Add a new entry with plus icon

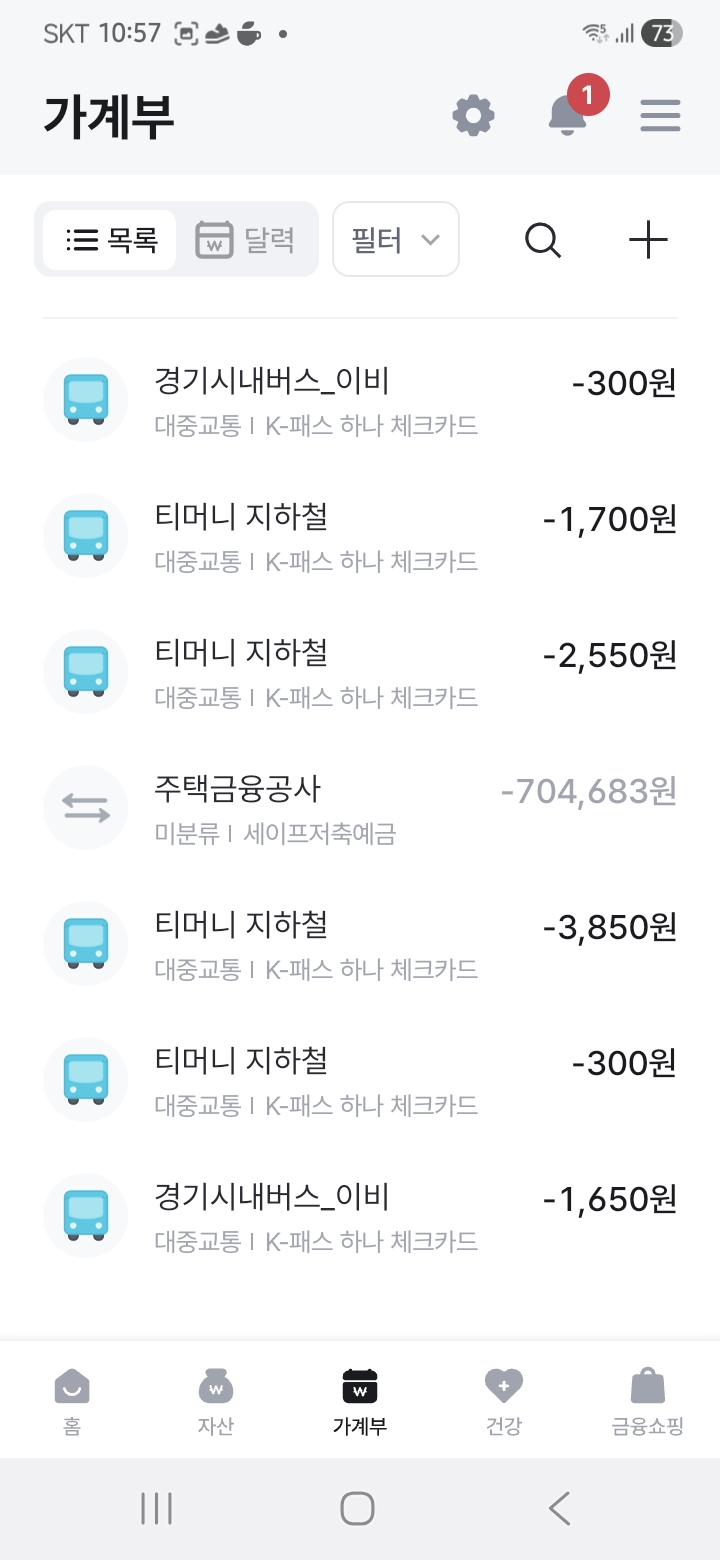(648, 240)
